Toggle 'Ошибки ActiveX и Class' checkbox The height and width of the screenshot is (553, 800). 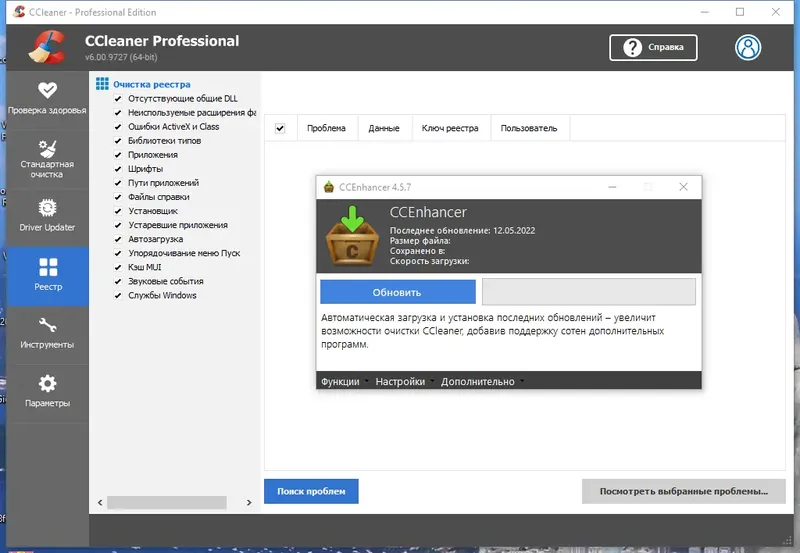click(x=118, y=127)
